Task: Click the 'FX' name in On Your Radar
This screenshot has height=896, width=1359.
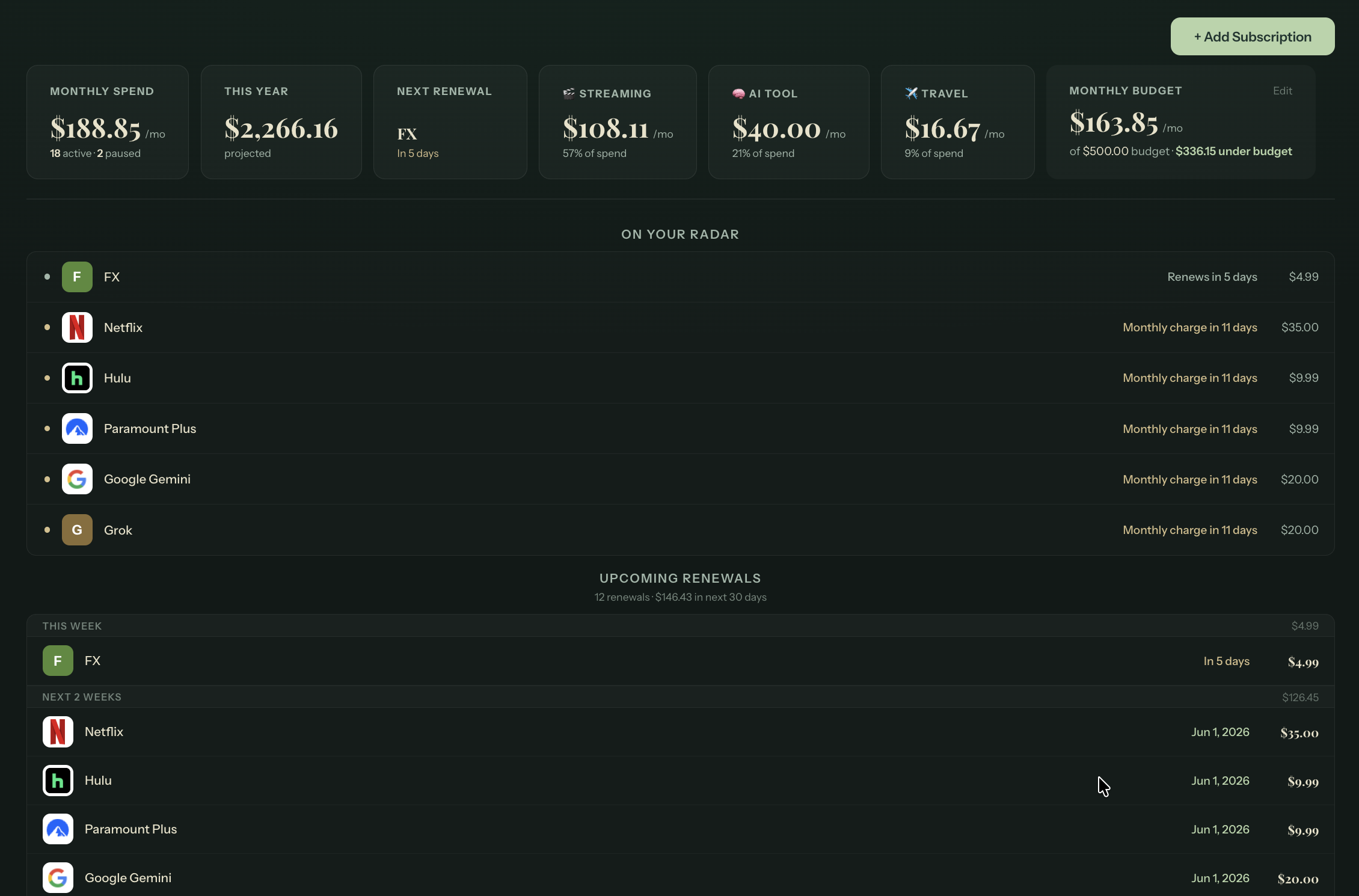Action: click(x=112, y=277)
